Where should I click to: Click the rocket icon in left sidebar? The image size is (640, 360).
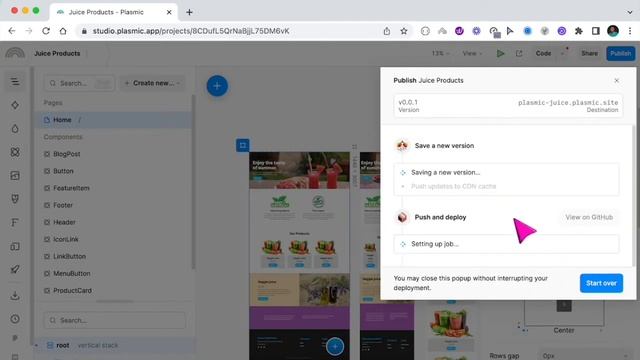pyautogui.click(x=15, y=269)
